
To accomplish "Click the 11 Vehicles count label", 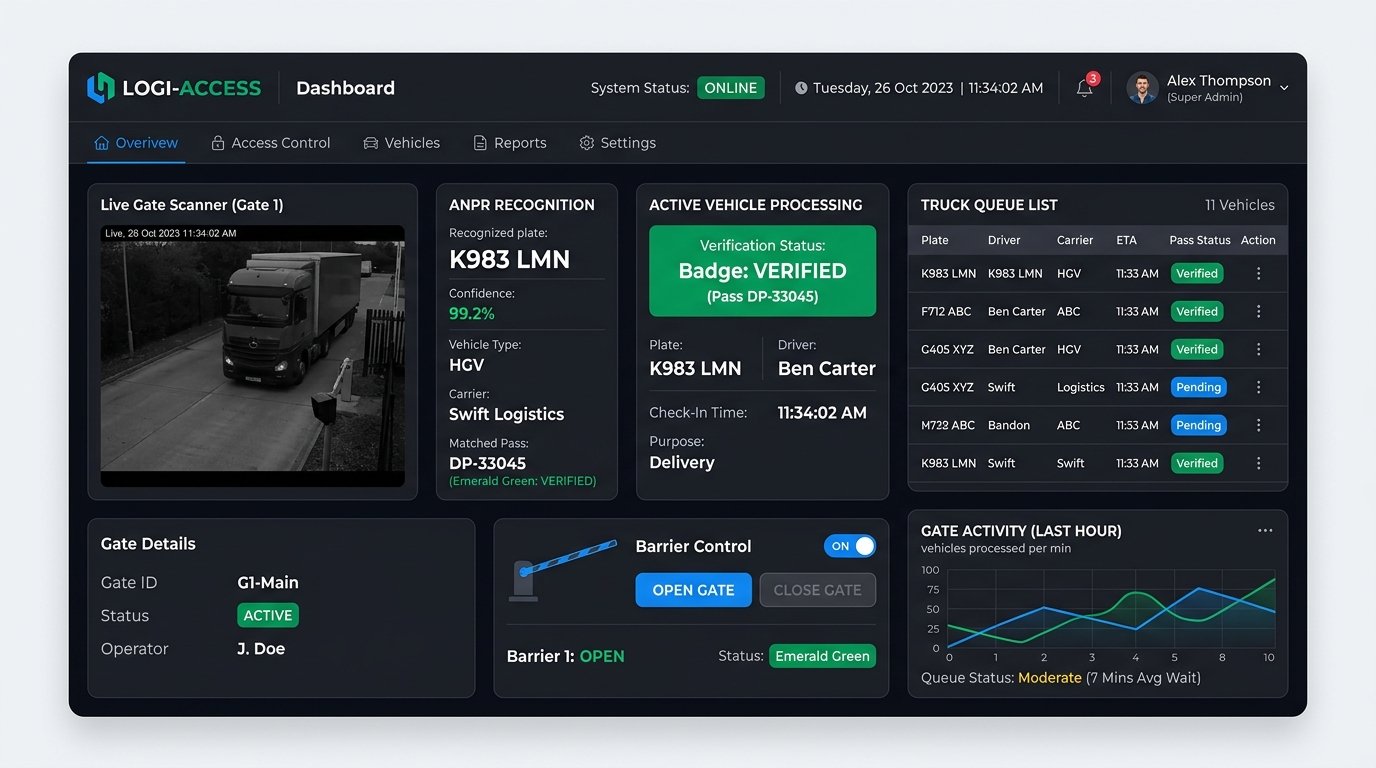I will (1239, 205).
